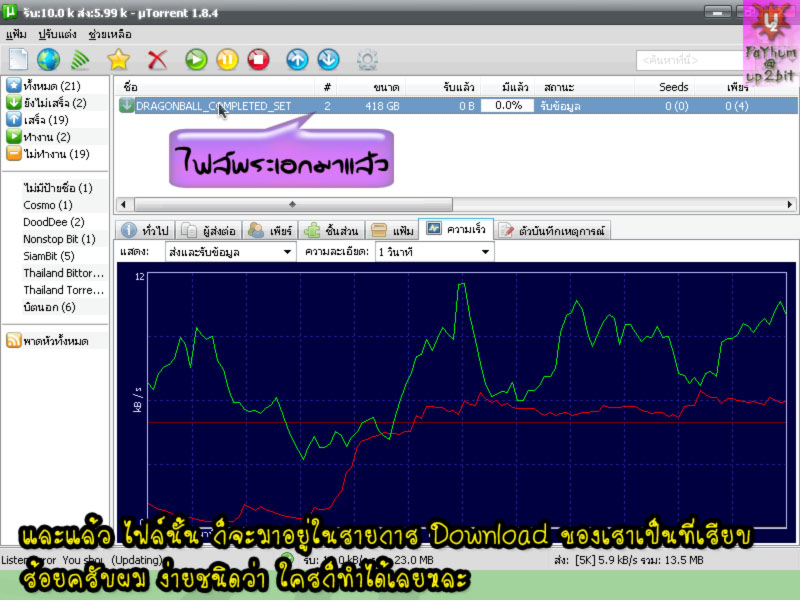Switch to the ความเร็ว tab

coord(456,229)
